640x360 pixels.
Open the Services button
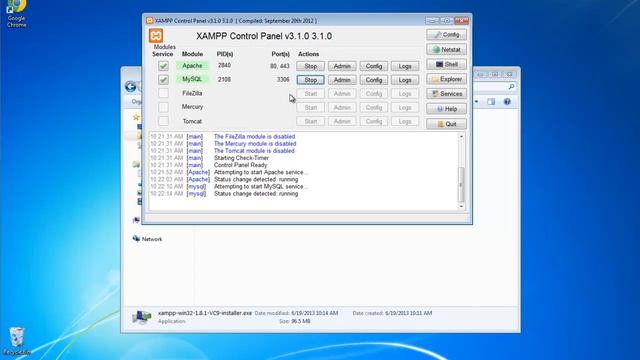tap(447, 94)
